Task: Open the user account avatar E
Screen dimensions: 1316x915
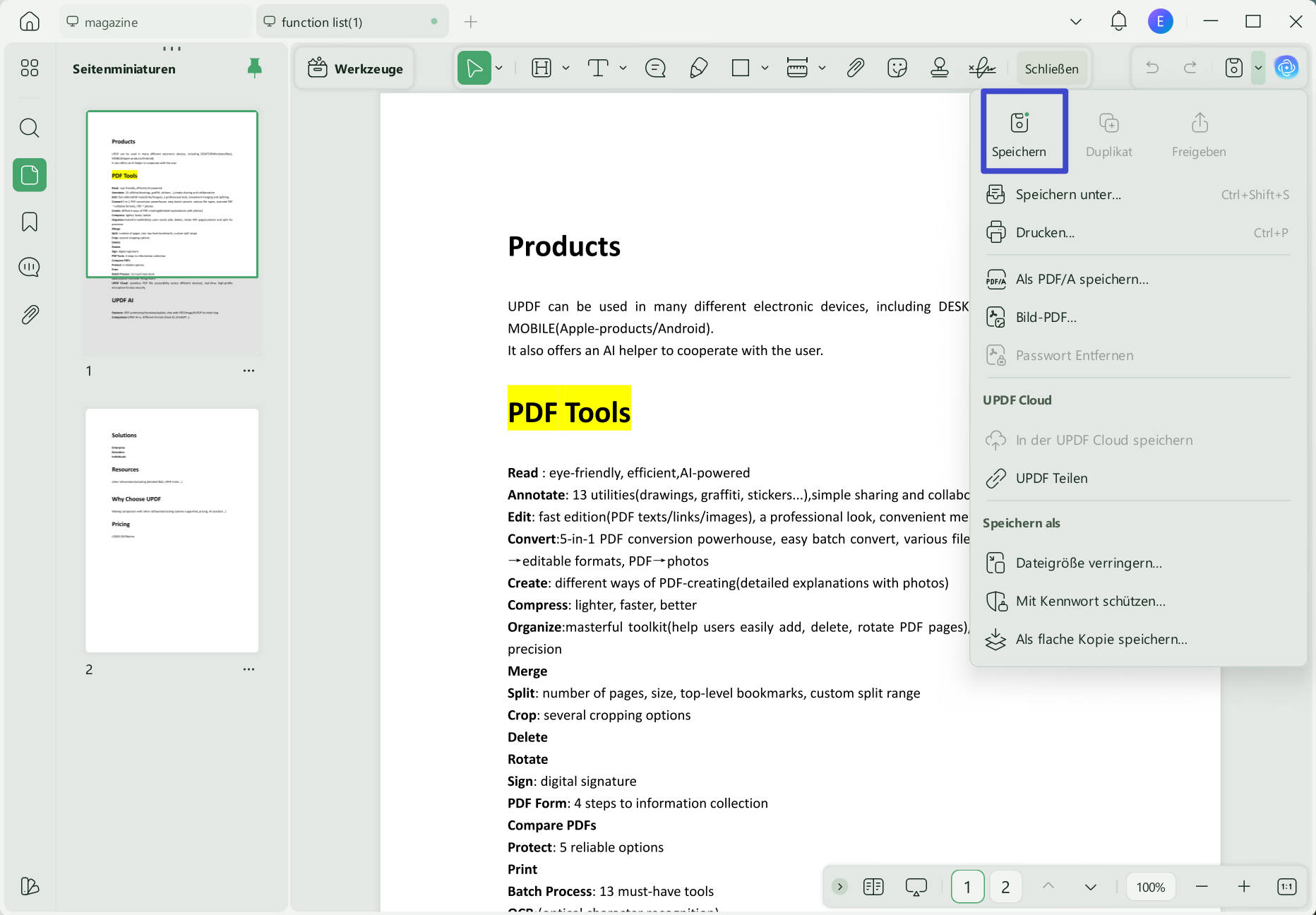Action: 1160,22
